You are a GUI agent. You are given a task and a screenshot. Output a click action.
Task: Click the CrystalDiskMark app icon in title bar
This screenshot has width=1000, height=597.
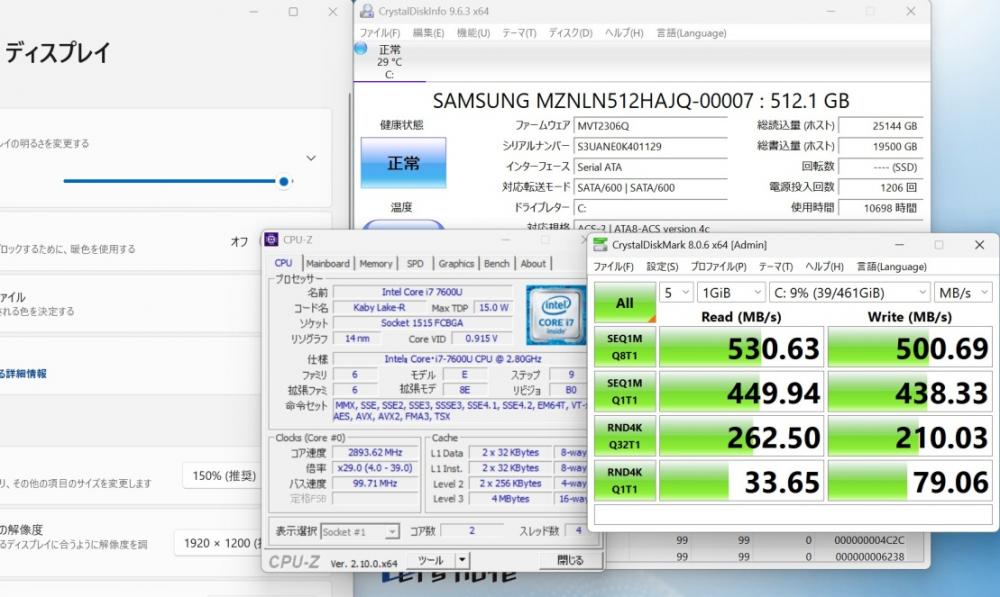pos(600,245)
